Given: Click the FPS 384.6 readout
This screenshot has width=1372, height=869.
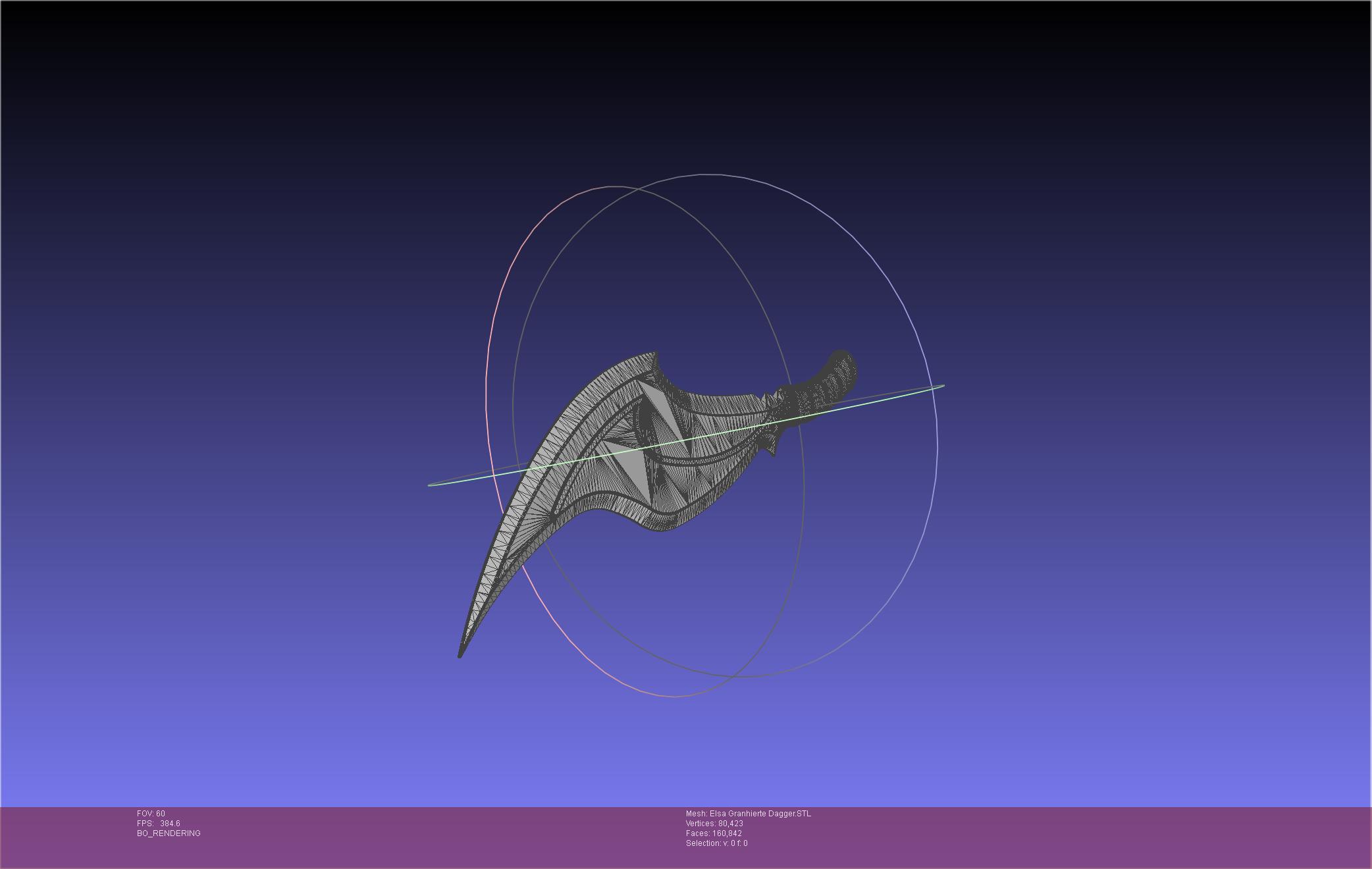Looking at the screenshot, I should pos(159,824).
